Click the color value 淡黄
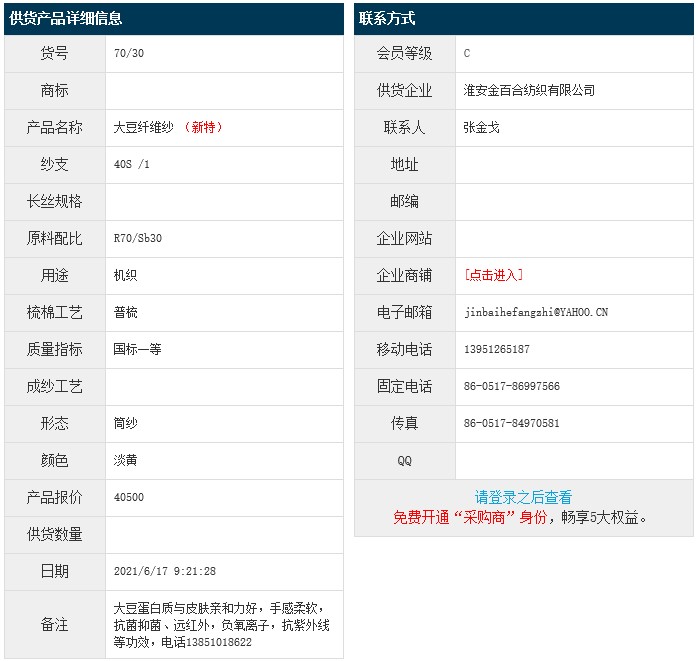The height and width of the screenshot is (661, 698). click(126, 460)
